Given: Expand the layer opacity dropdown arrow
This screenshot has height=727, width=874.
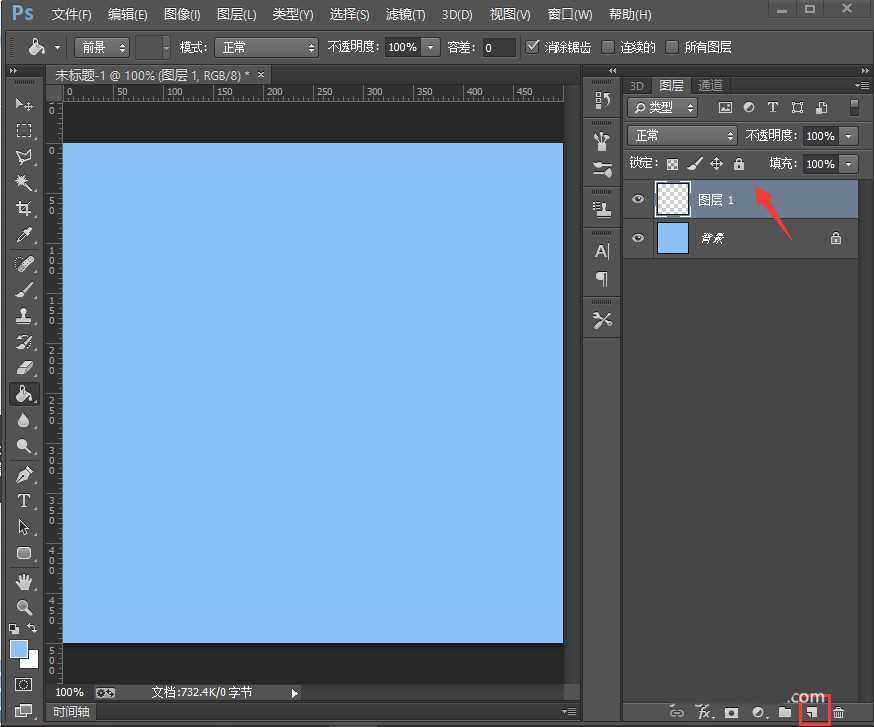Looking at the screenshot, I should [x=849, y=136].
